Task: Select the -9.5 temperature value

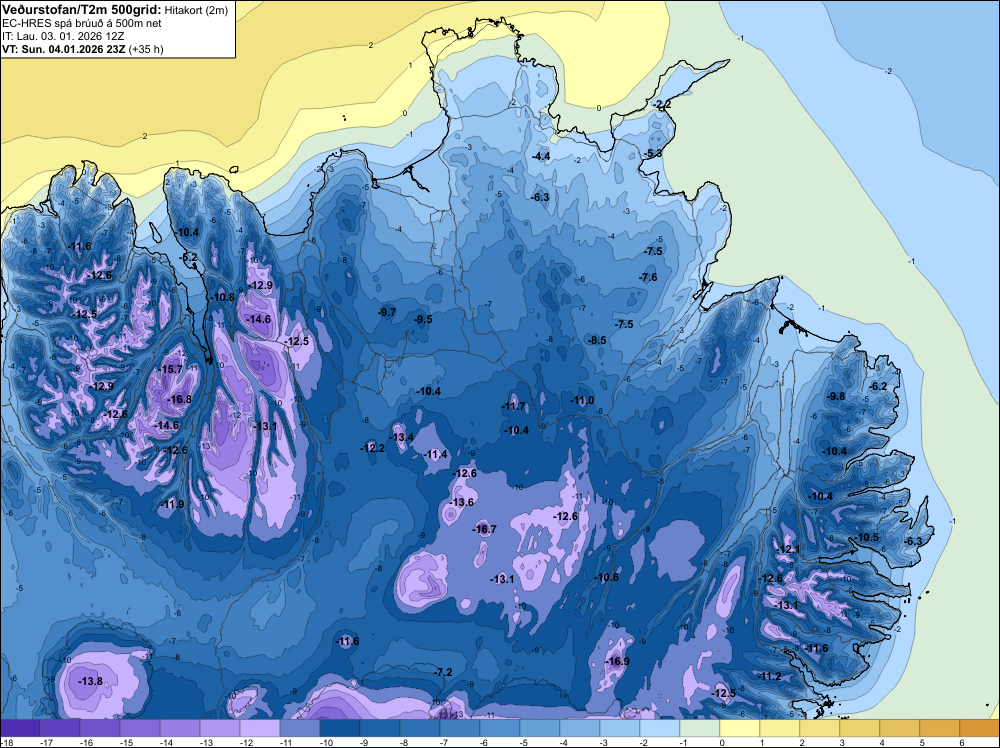Action: [x=423, y=319]
